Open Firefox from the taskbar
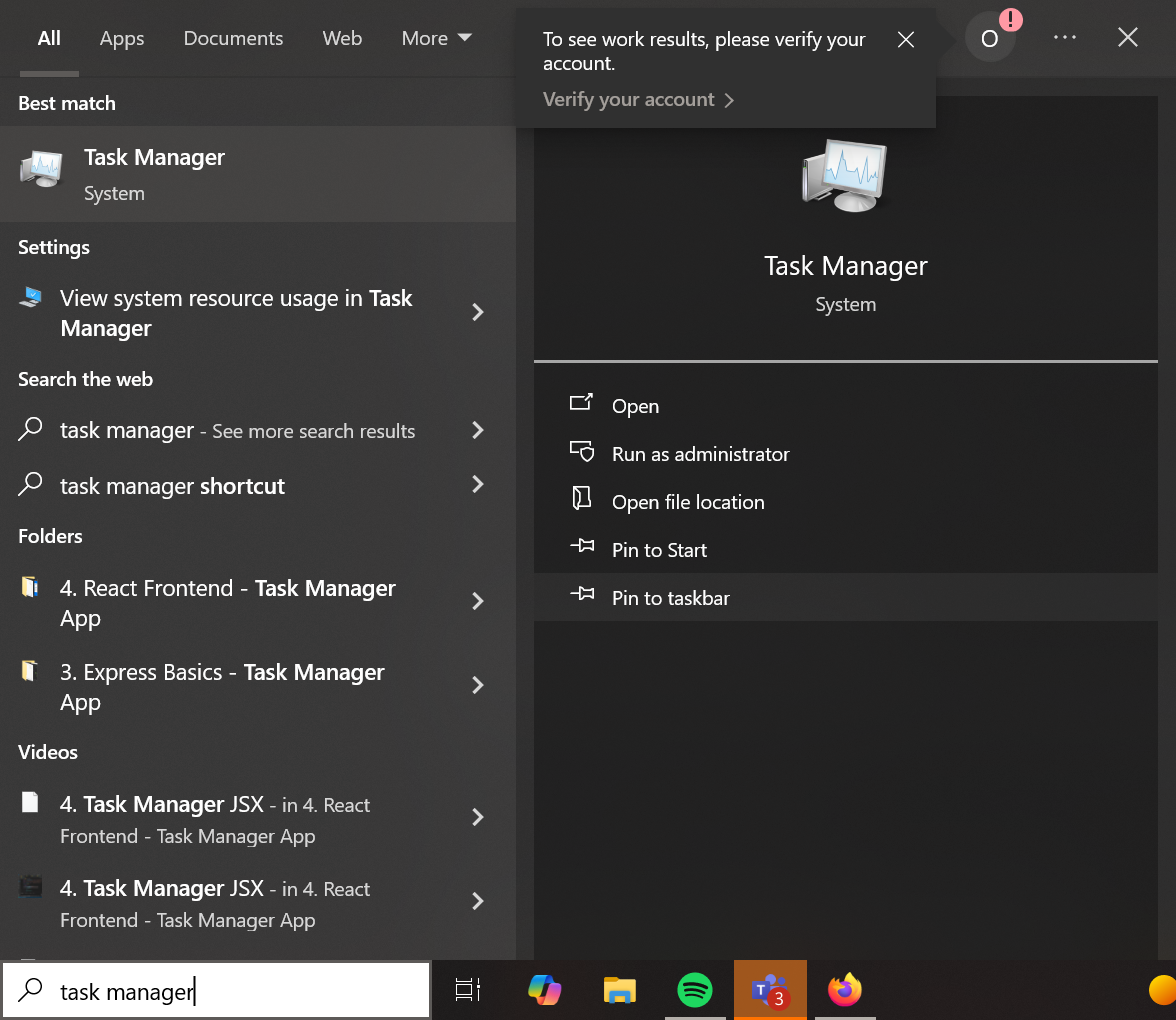Viewport: 1176px width, 1020px height. [x=845, y=990]
